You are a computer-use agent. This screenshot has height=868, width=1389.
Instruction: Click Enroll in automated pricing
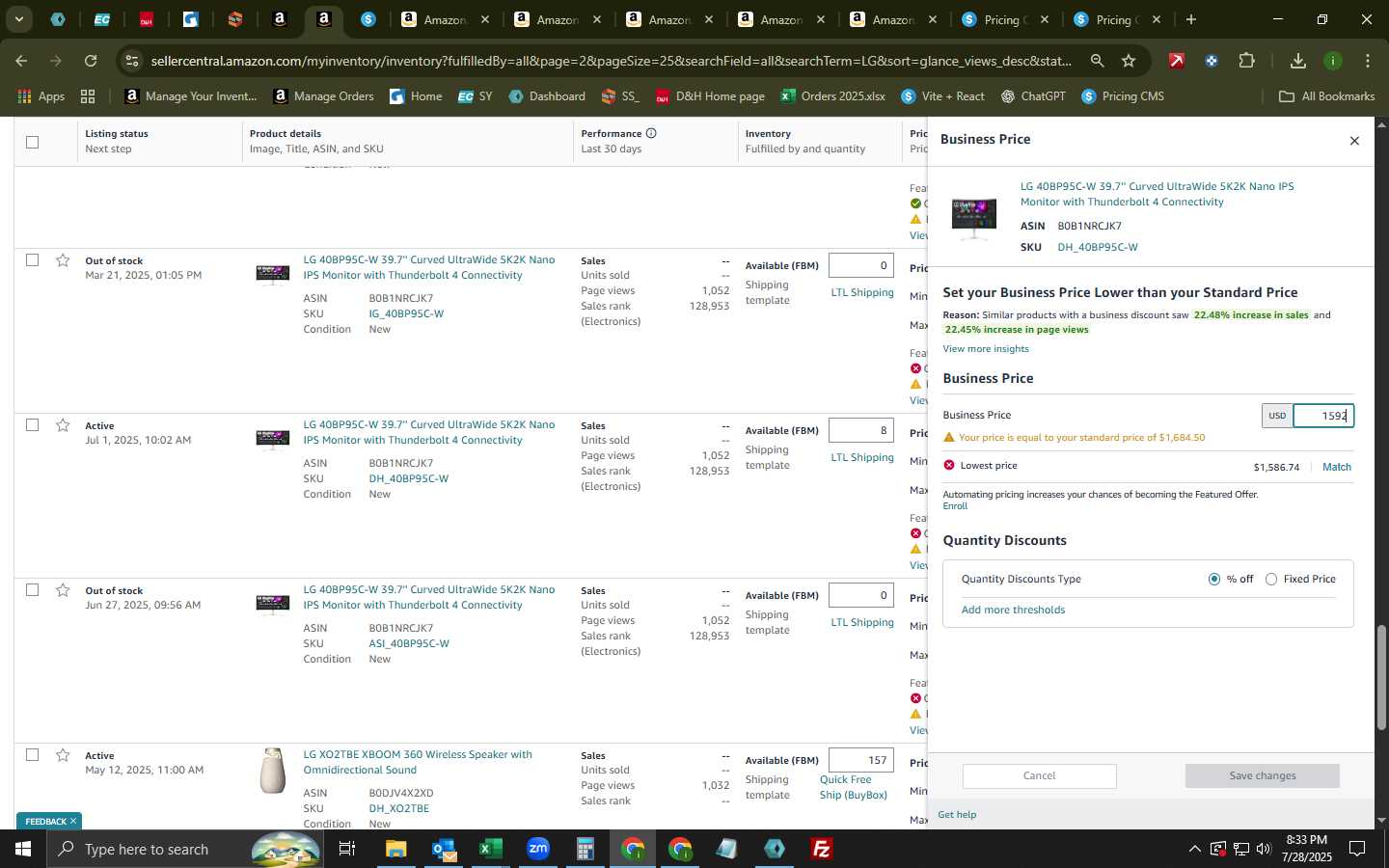955,506
